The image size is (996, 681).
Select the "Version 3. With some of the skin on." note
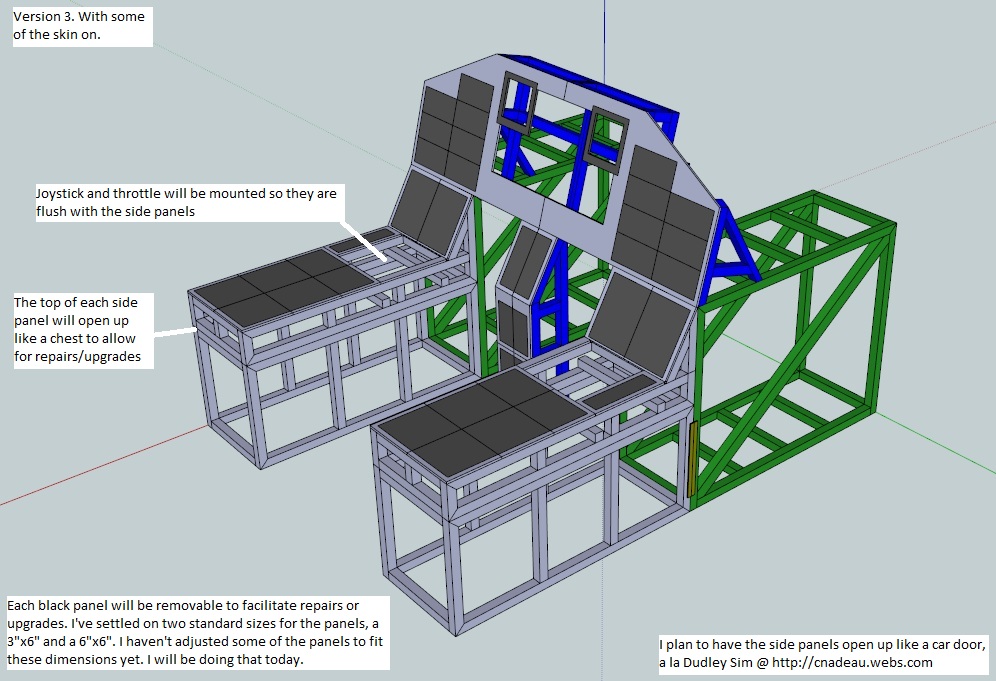pyautogui.click(x=82, y=26)
